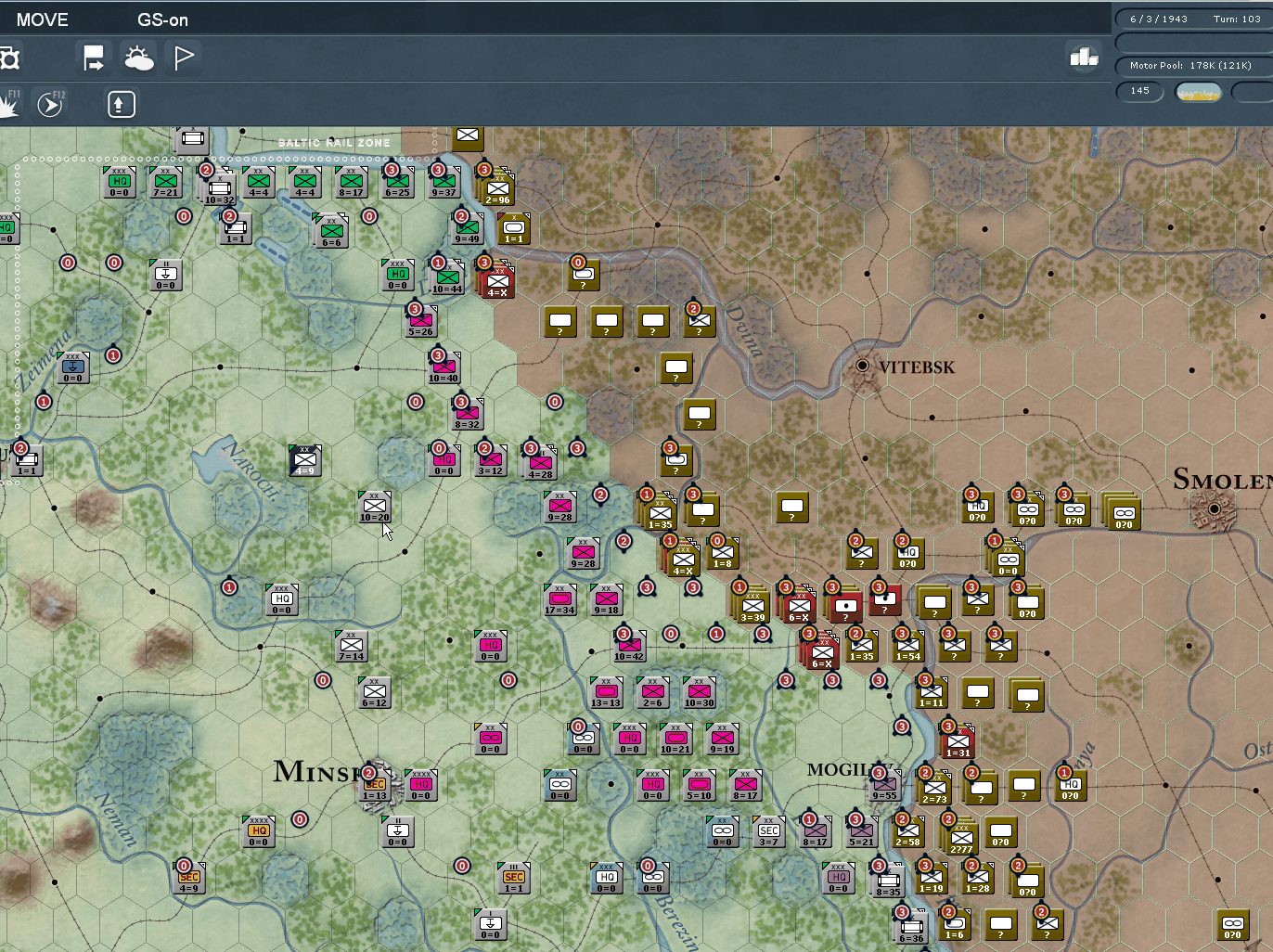The image size is (1273, 952).
Task: Select the magenta armor unit 17=34
Action: [560, 600]
